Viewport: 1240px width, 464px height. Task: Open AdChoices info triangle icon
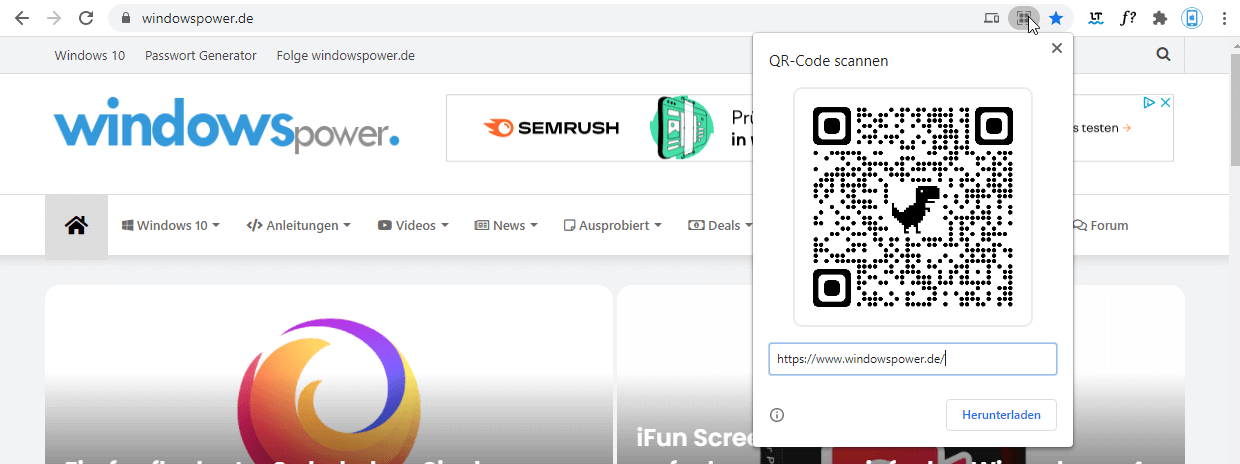click(1150, 102)
